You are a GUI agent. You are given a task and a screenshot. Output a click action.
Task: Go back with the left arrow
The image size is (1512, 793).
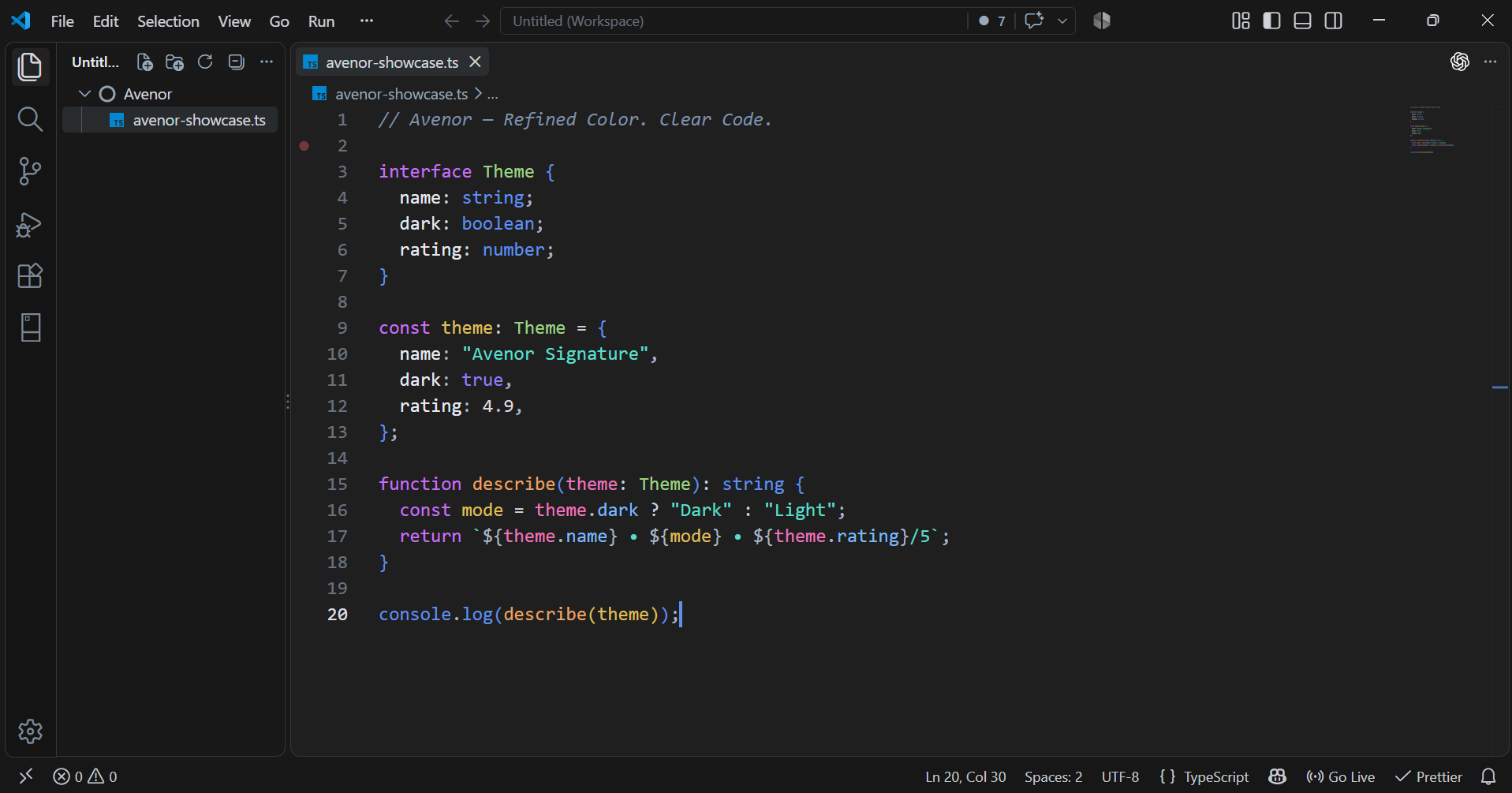click(x=451, y=21)
